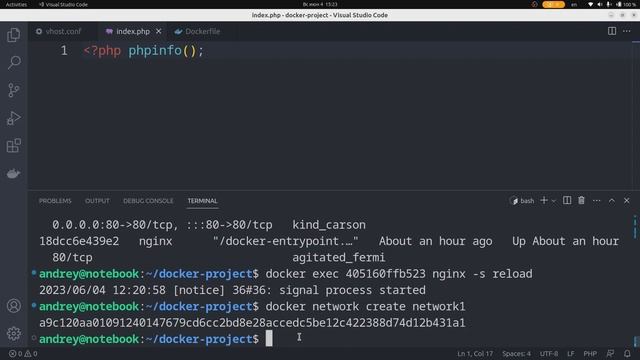Viewport: 640px width, 360px height.
Task: Split the editor to the right
Action: [612, 31]
